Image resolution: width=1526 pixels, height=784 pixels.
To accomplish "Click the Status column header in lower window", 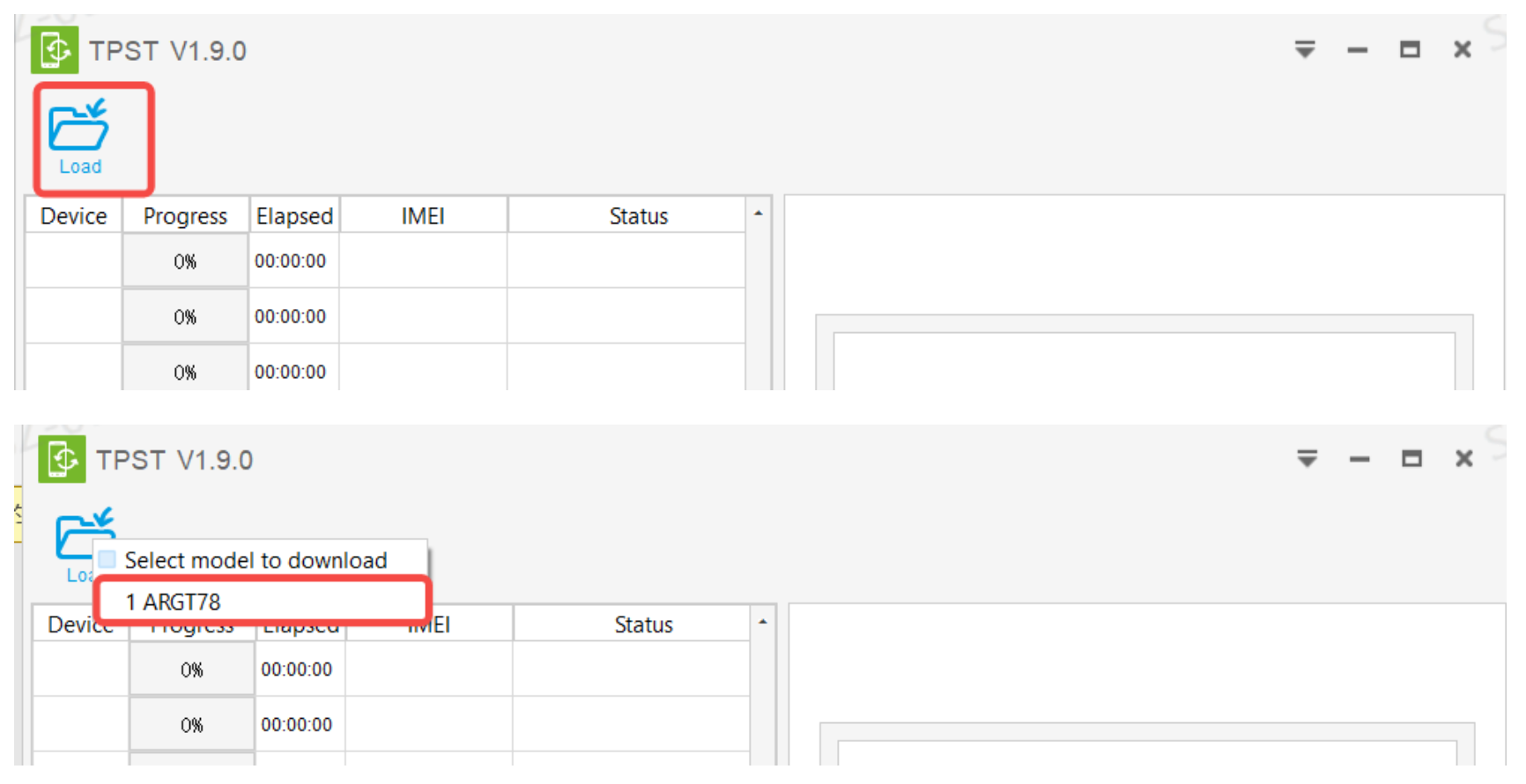I will [x=643, y=625].
